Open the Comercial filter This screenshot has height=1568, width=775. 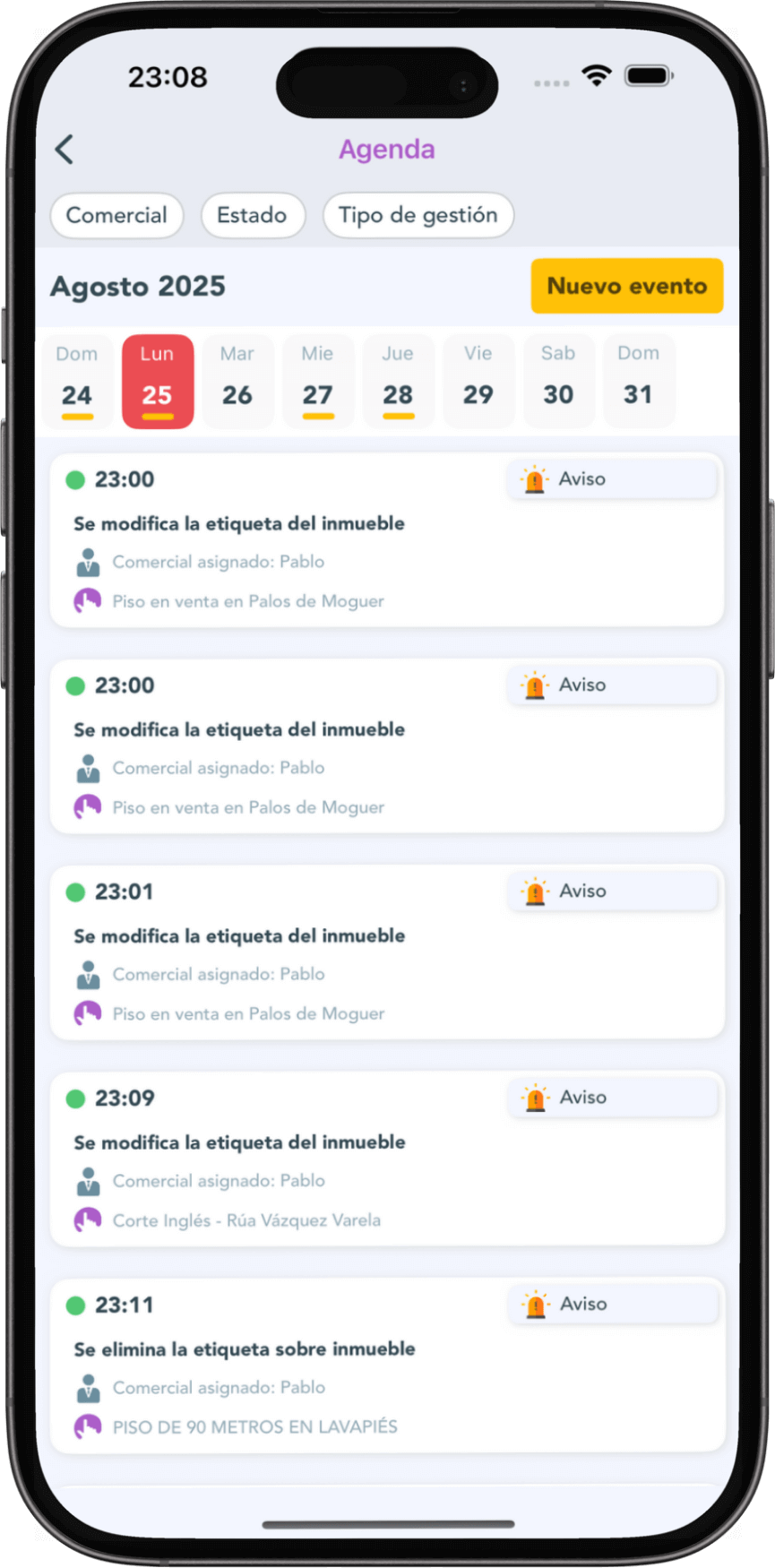116,215
